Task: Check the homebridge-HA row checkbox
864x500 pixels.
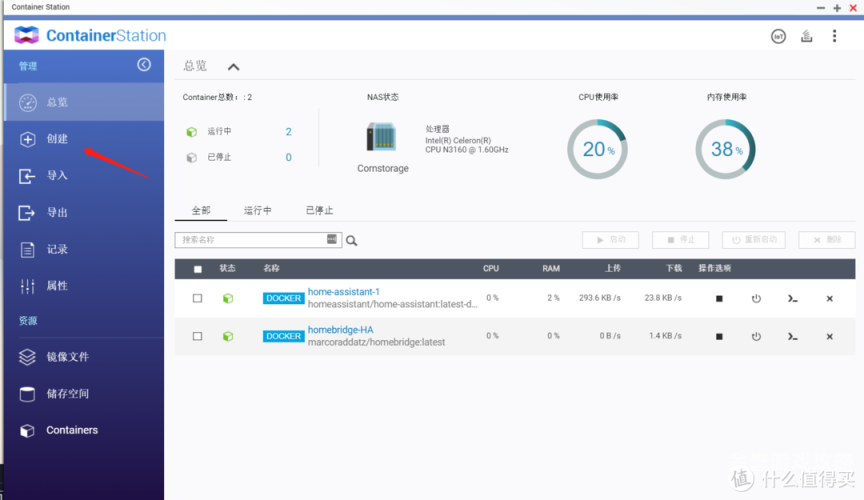Action: coord(197,336)
